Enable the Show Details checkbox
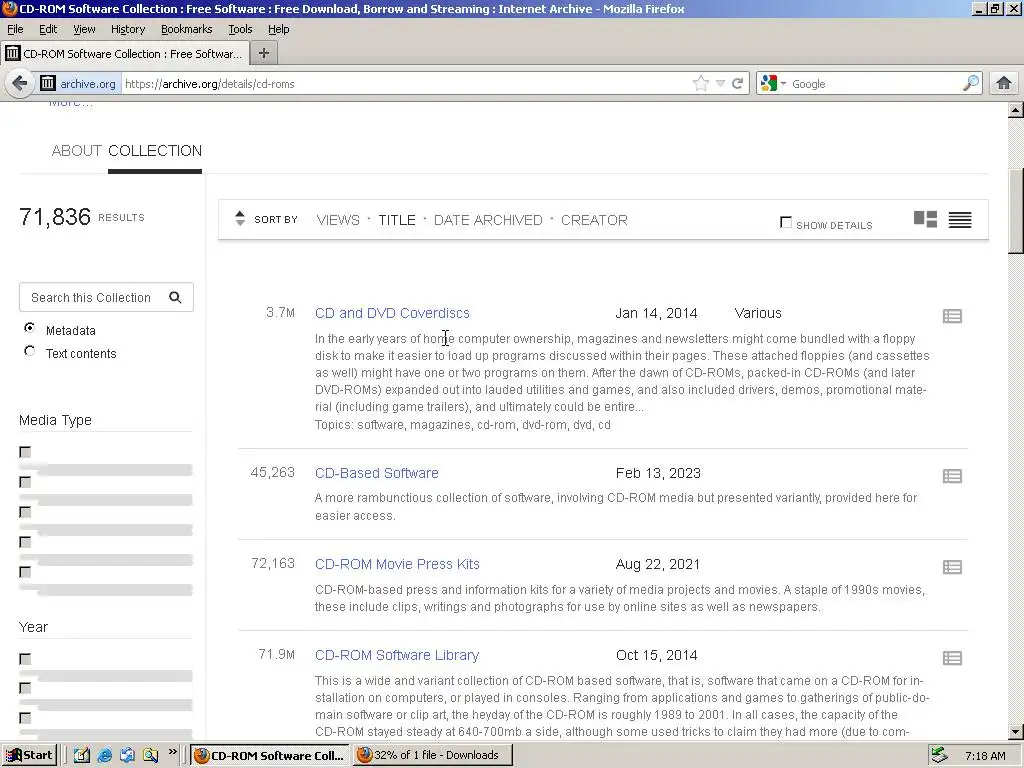The height and width of the screenshot is (768, 1024). pos(786,222)
